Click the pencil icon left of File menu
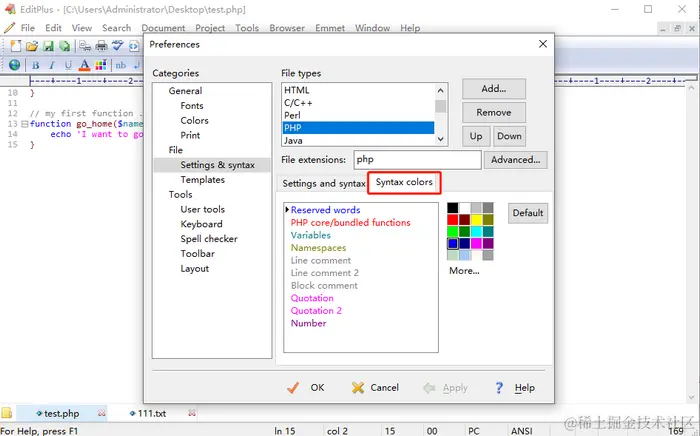 pos(9,28)
